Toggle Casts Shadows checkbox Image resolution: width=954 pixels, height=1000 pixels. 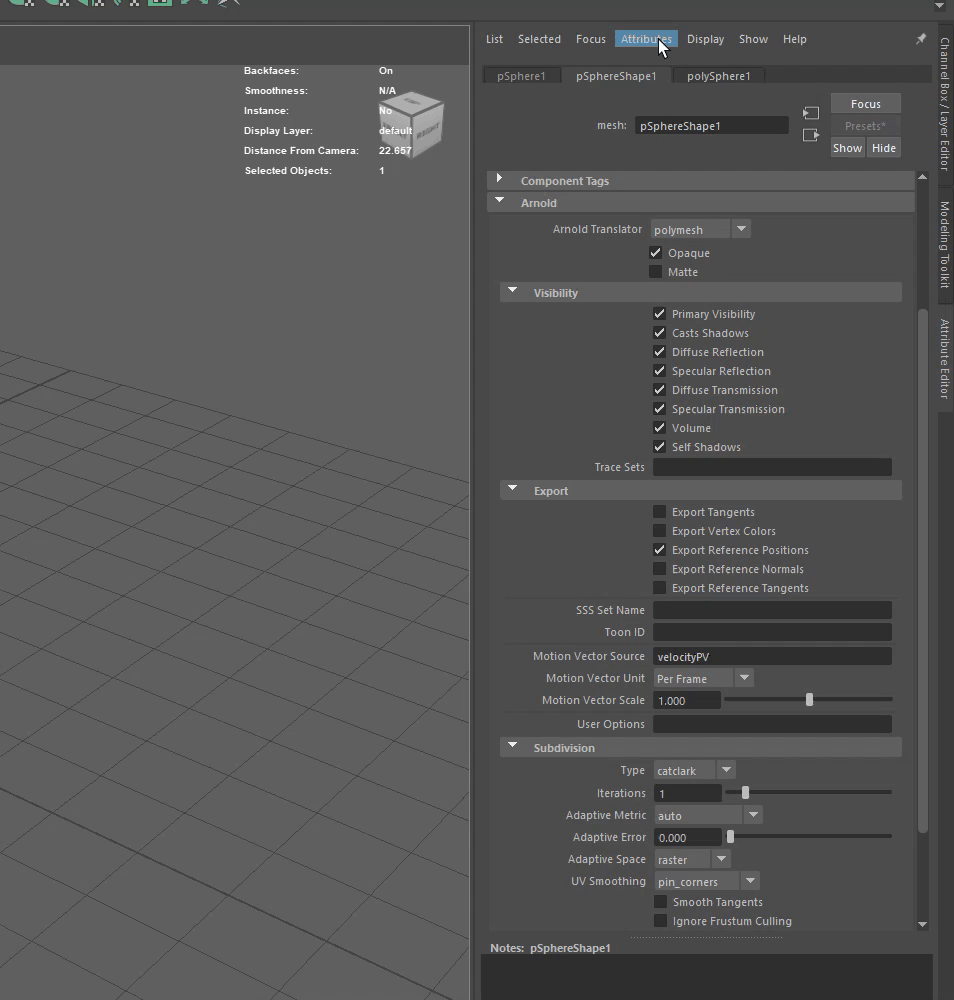(x=659, y=332)
